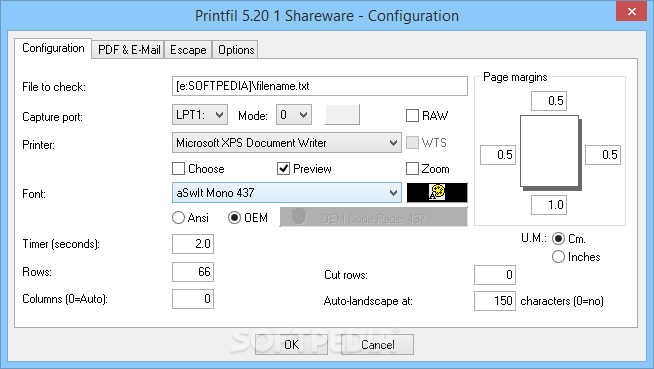Click the OK button
The width and height of the screenshot is (654, 369).
click(x=291, y=345)
